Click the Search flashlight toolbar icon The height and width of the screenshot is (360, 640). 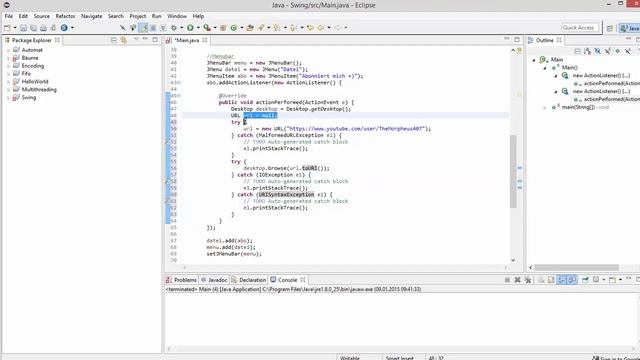(x=261, y=28)
